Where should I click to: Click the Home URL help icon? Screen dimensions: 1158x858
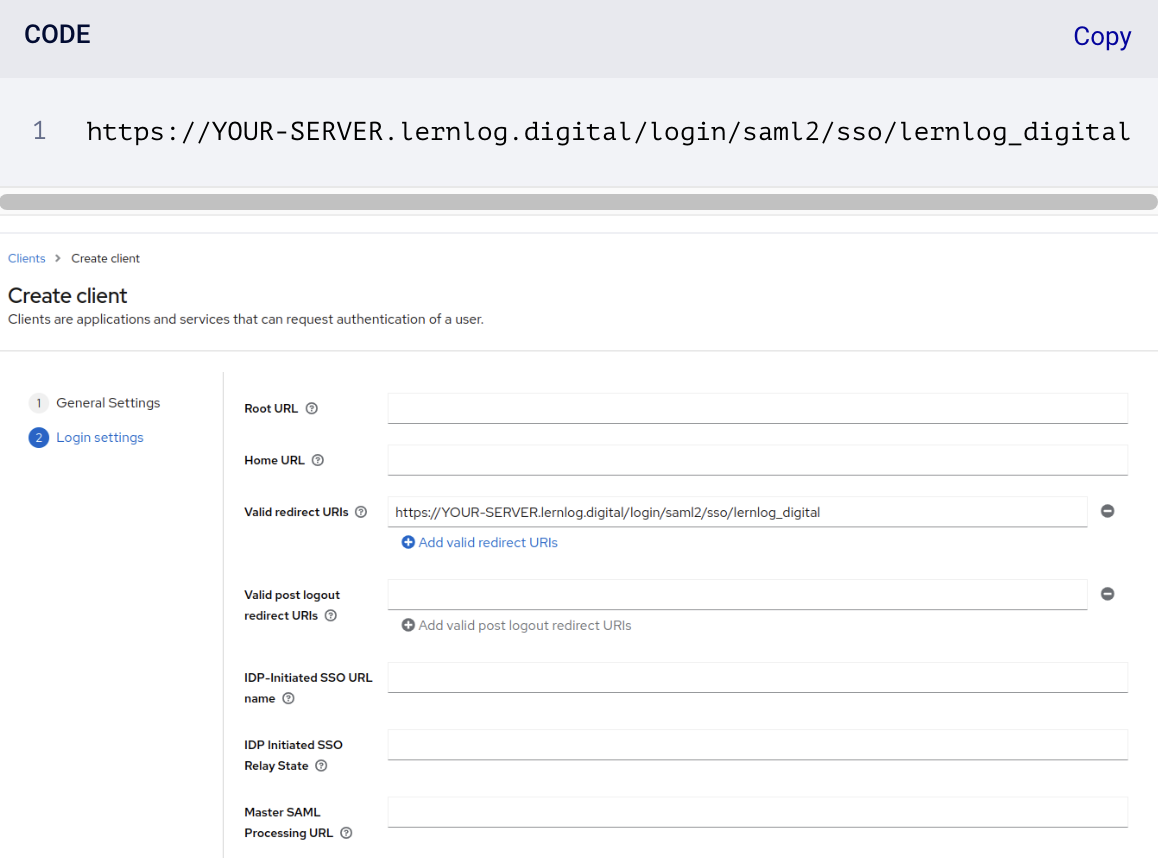tap(318, 461)
